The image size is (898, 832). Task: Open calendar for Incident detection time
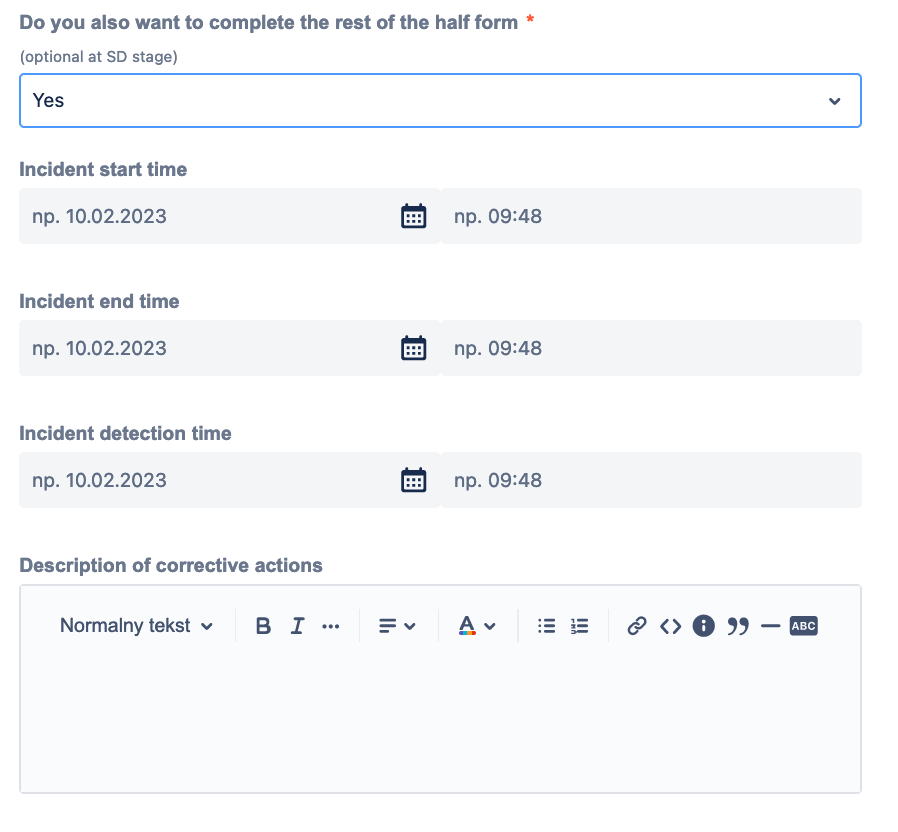coord(413,480)
